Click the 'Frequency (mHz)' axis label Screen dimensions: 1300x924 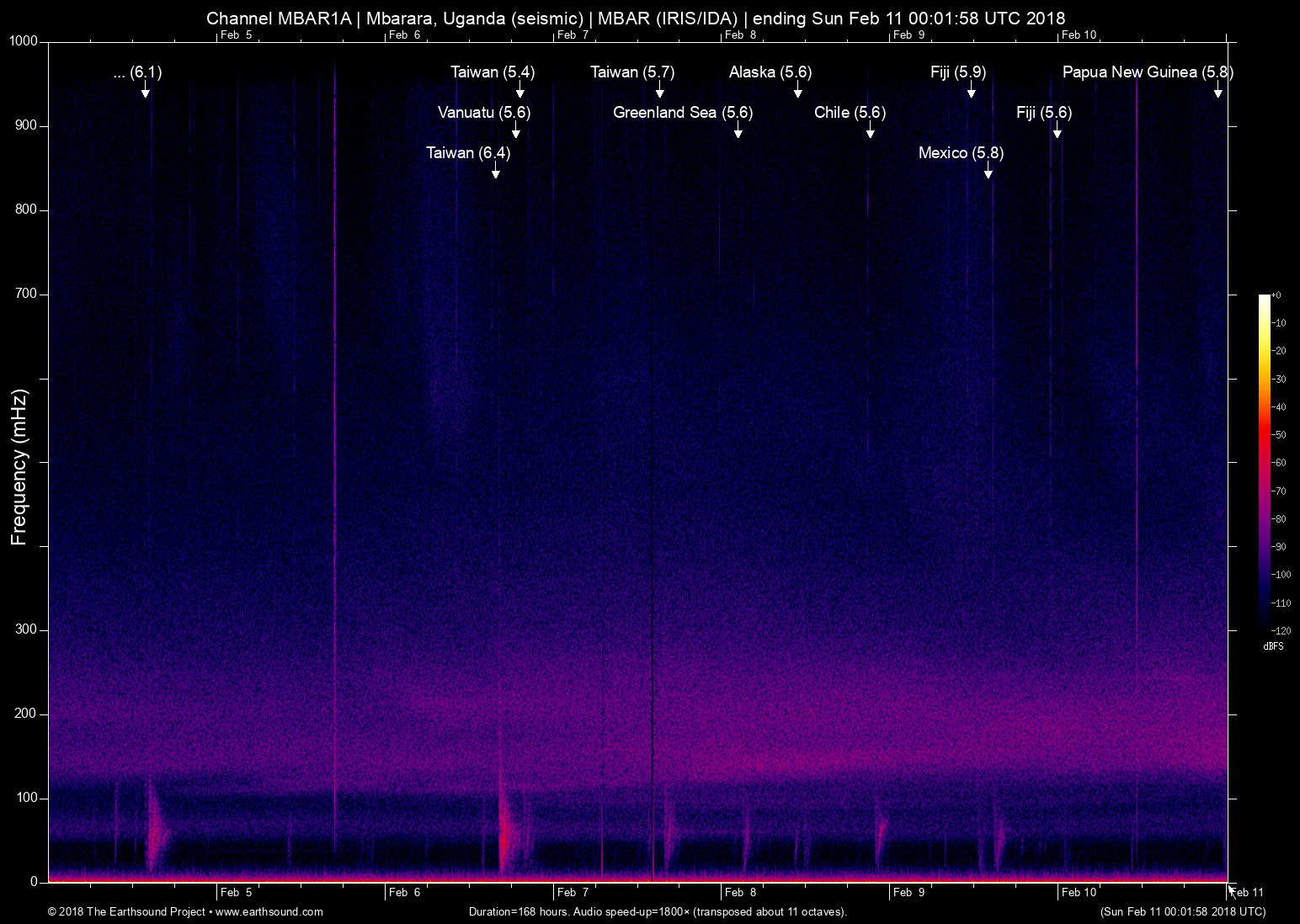19,467
